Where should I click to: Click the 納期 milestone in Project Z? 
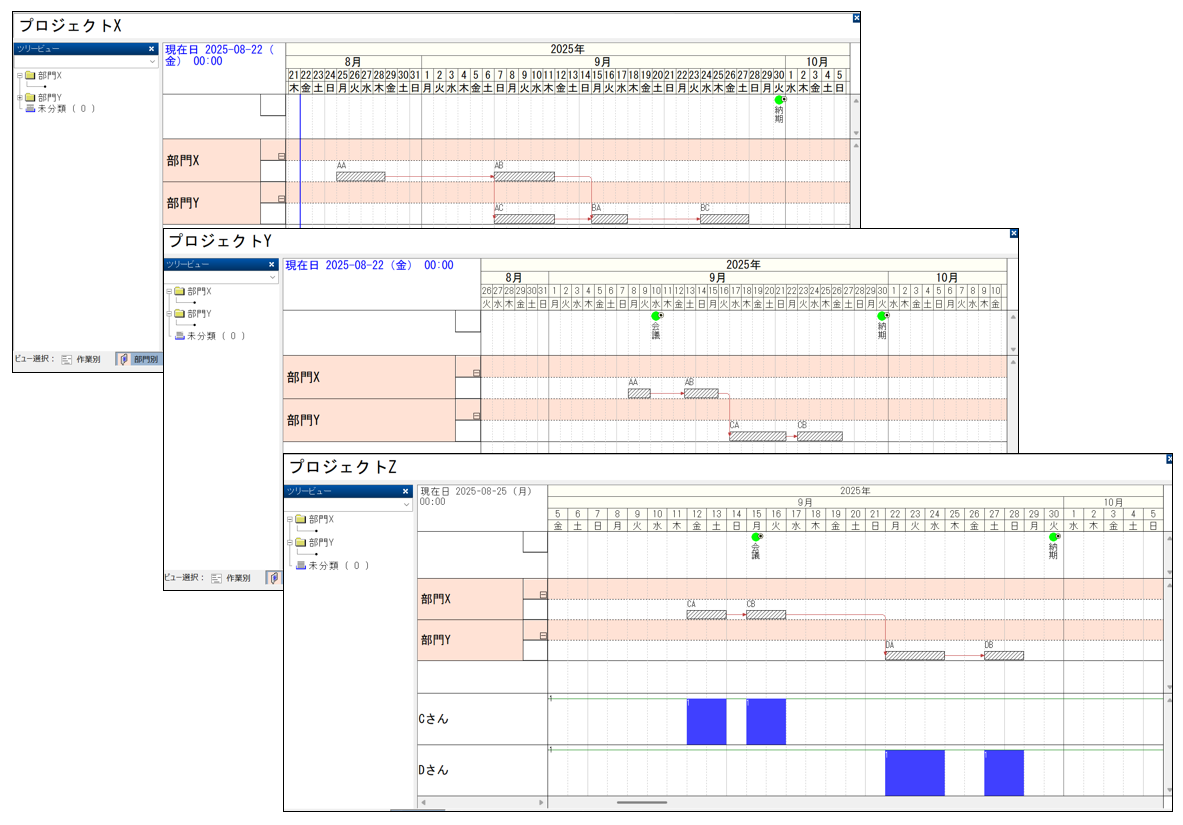point(1053,537)
